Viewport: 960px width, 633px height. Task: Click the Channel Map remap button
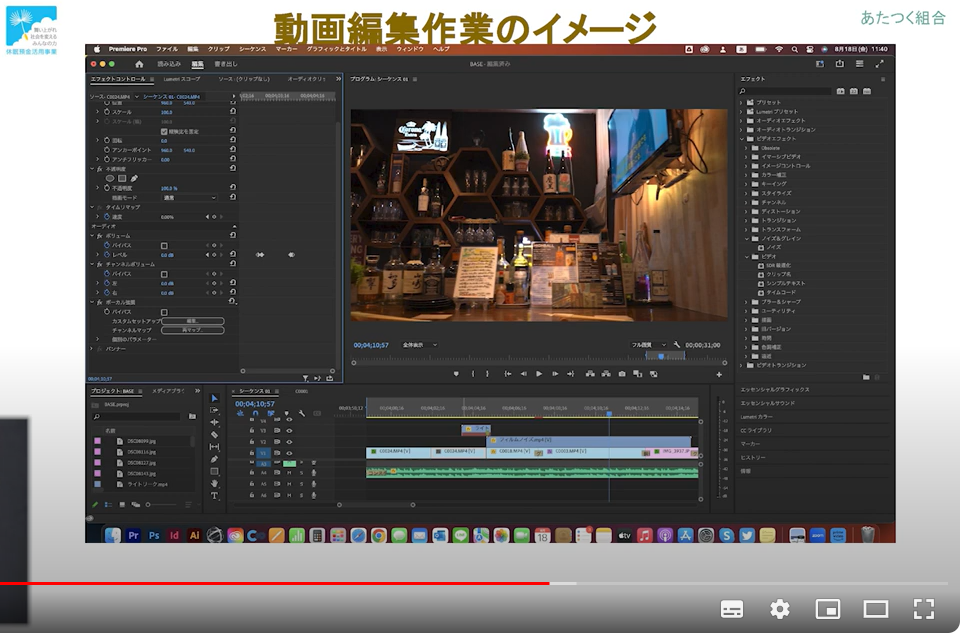pos(193,331)
